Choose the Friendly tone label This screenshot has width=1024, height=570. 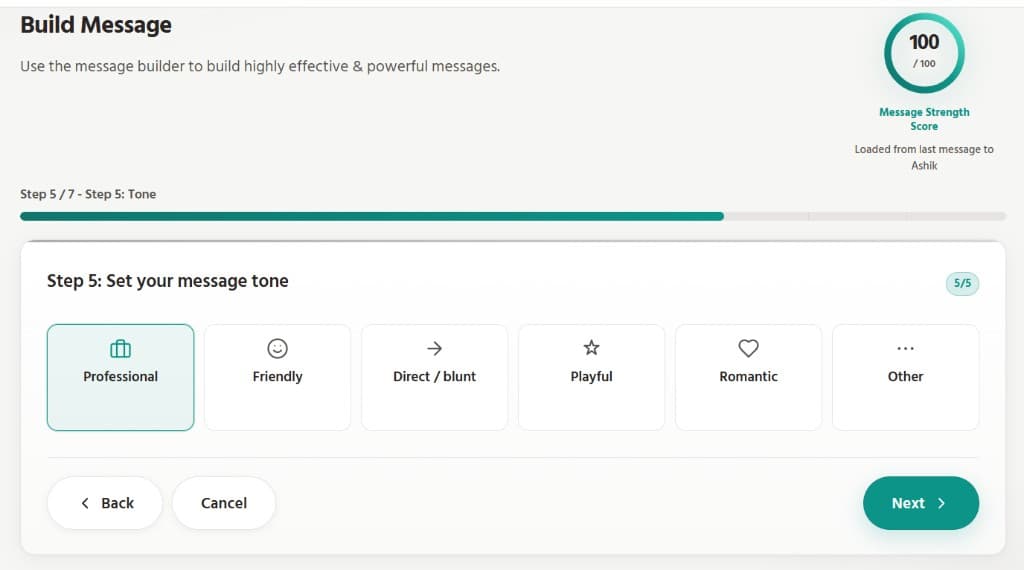pos(277,377)
